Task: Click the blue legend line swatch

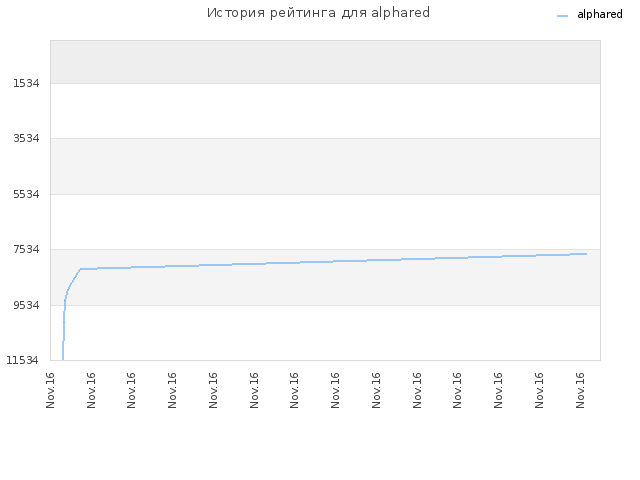Action: 562,16
